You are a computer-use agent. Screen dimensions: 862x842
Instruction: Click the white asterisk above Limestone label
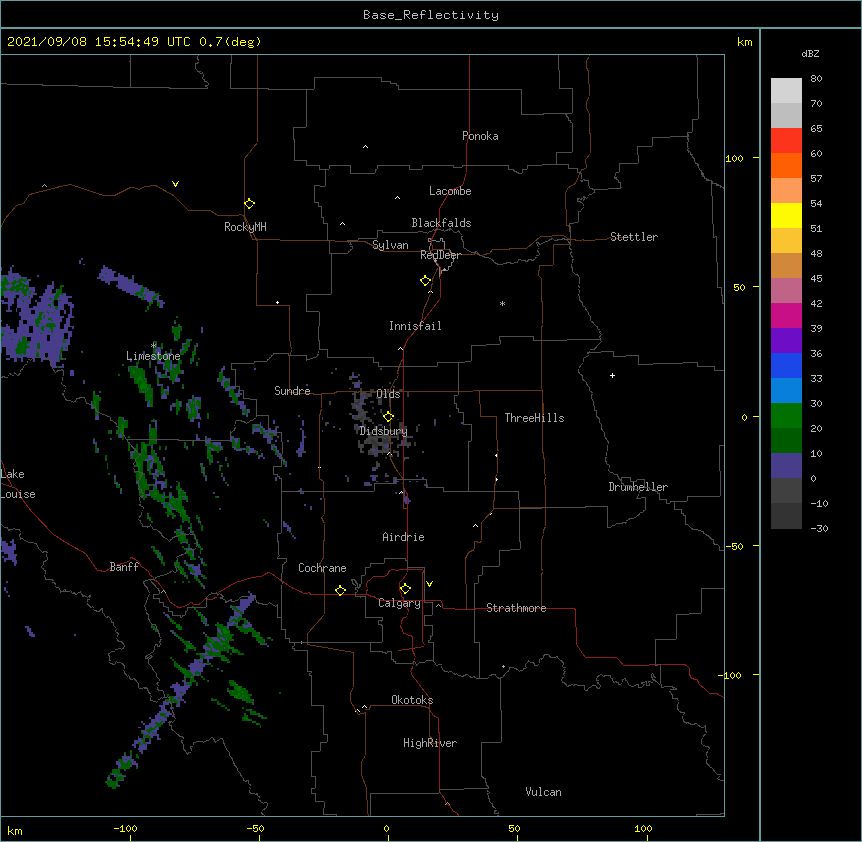[x=154, y=345]
